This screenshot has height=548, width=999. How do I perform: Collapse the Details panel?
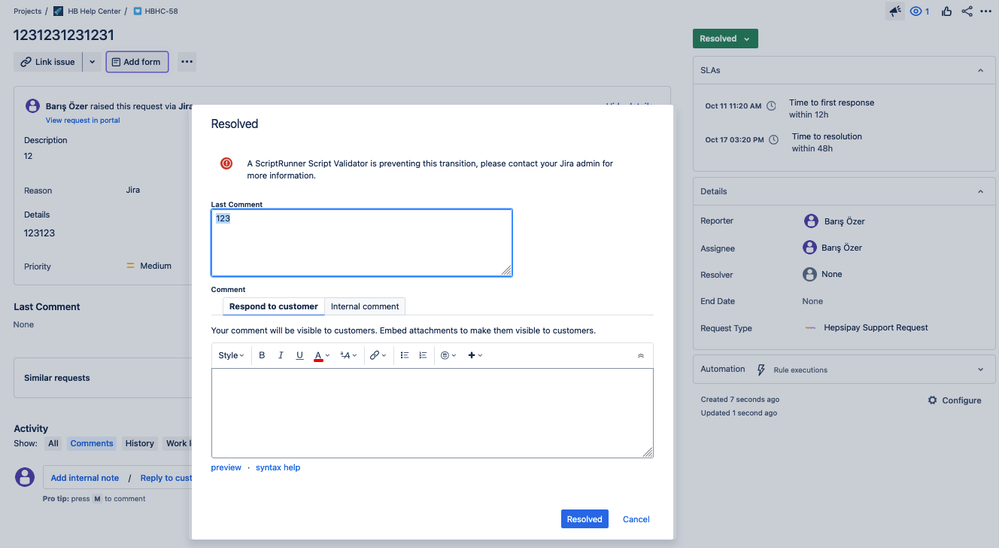(x=981, y=192)
